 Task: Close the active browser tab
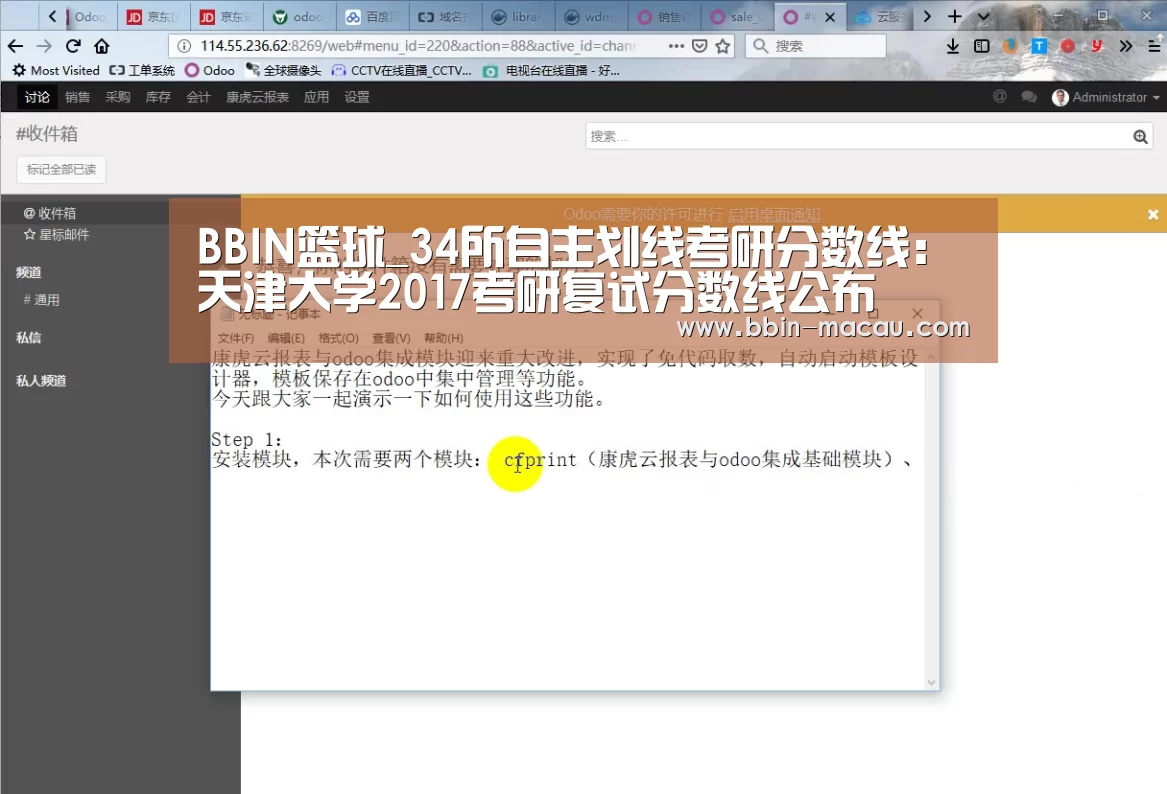click(830, 16)
